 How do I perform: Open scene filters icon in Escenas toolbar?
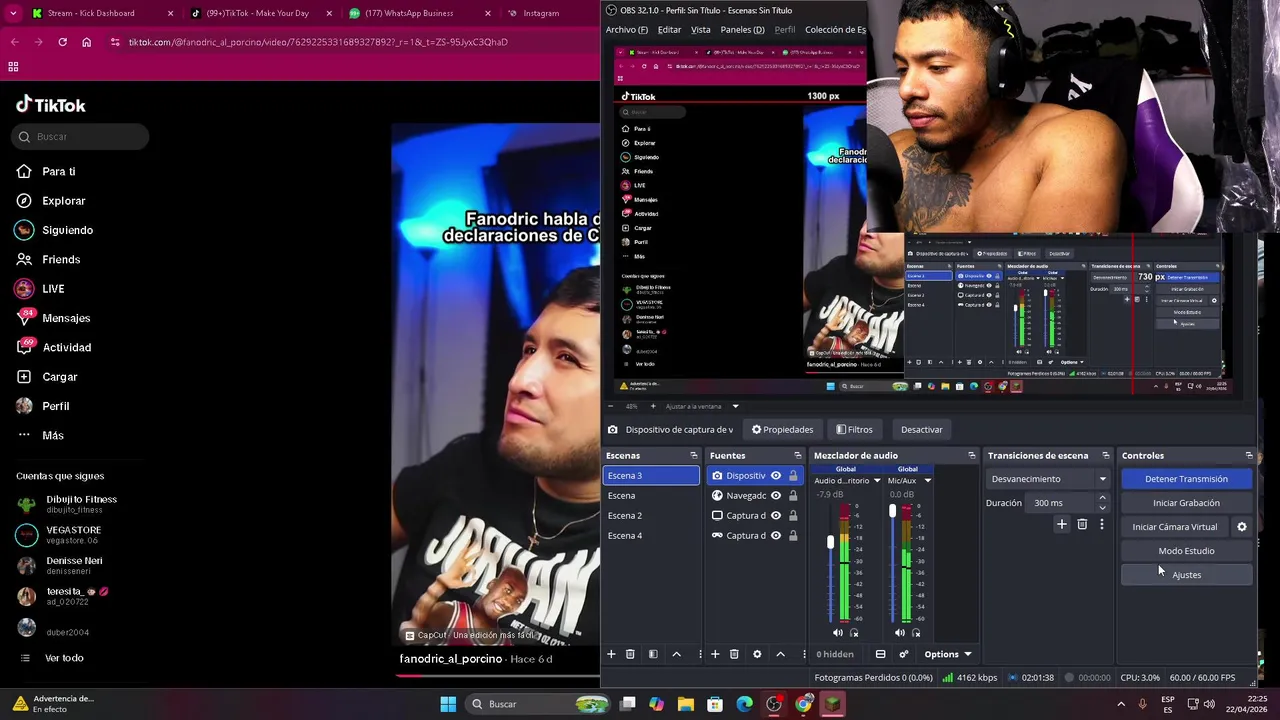click(x=653, y=654)
